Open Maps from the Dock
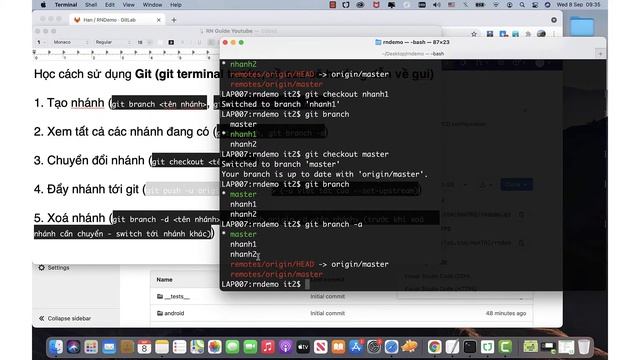This screenshot has height=360, width=640. (197, 347)
